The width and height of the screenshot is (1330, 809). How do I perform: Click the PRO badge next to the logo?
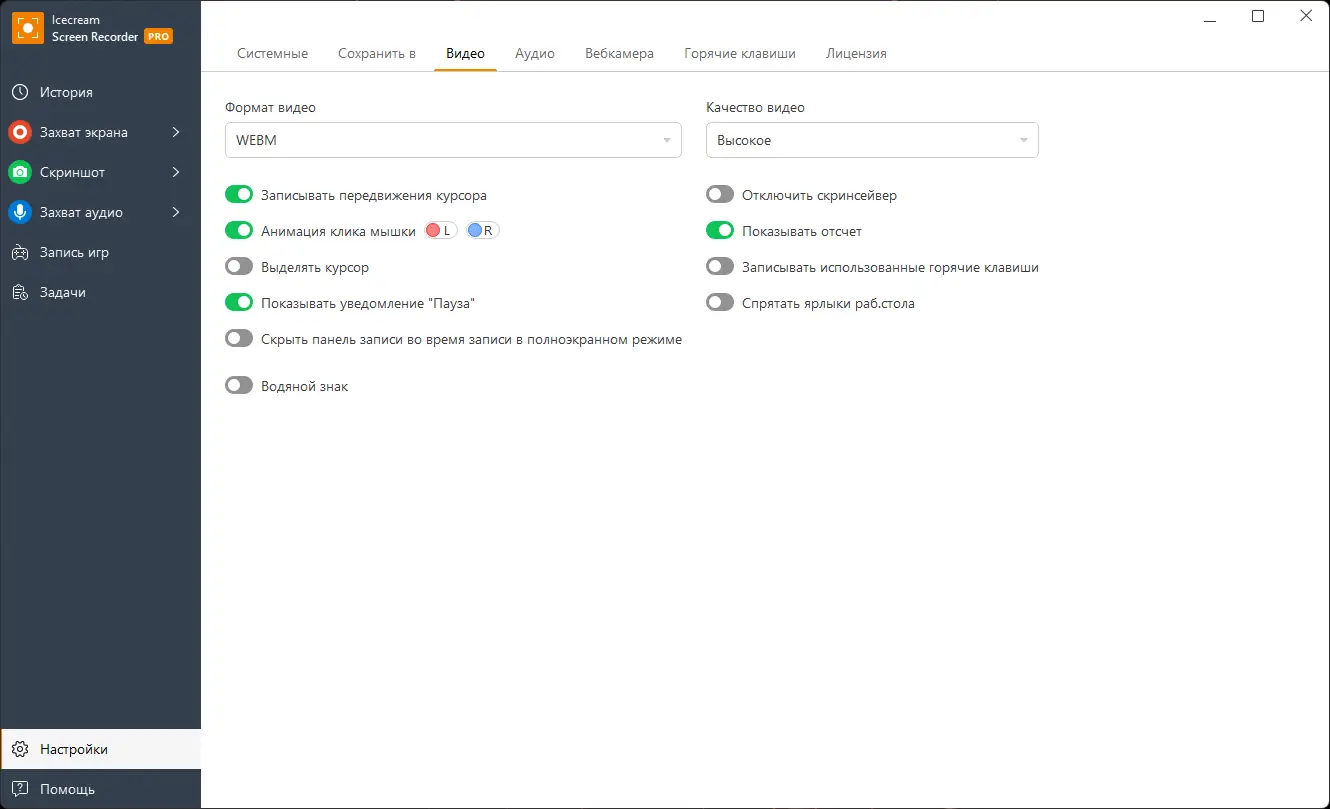click(x=158, y=36)
